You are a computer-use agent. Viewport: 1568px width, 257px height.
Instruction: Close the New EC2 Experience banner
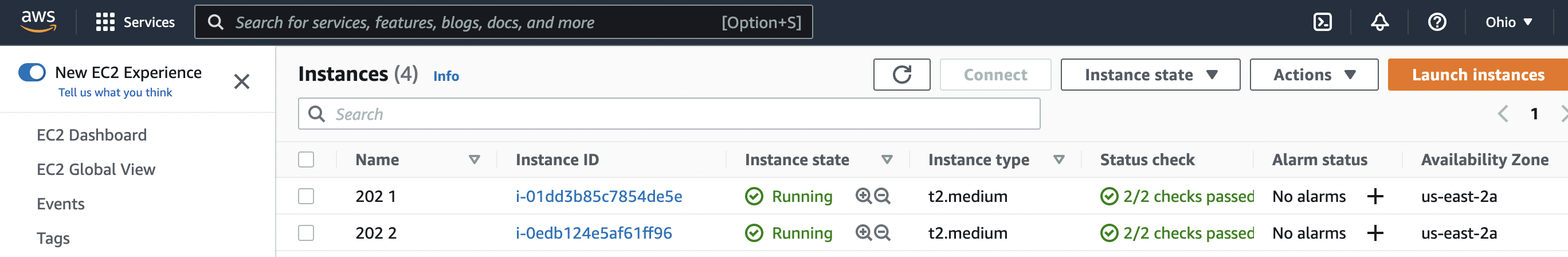click(242, 81)
